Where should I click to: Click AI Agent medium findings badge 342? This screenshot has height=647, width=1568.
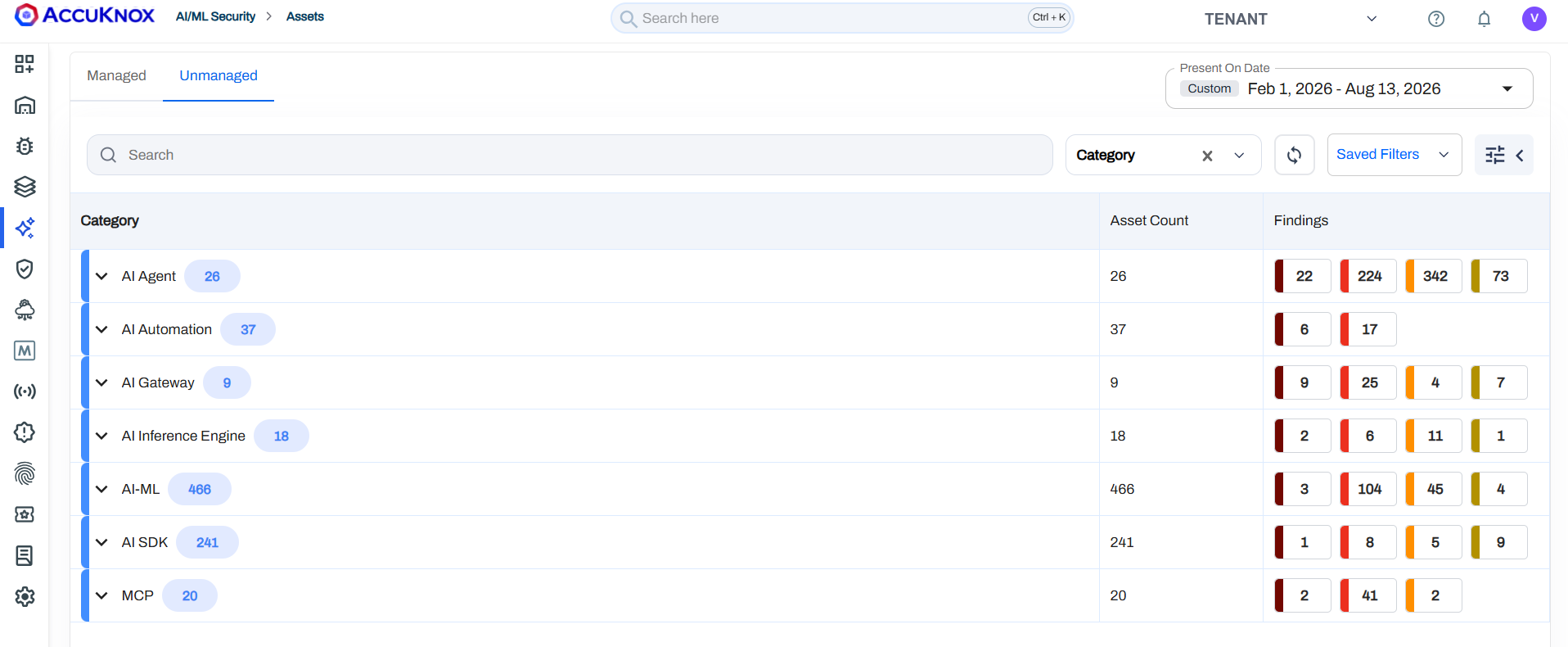[1434, 276]
